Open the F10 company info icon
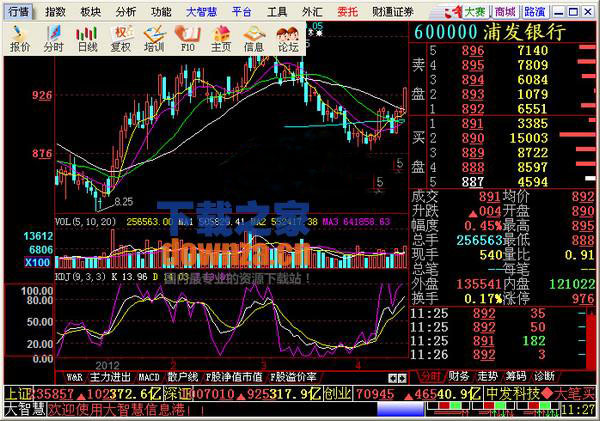This screenshot has height=421, width=600. [188, 39]
